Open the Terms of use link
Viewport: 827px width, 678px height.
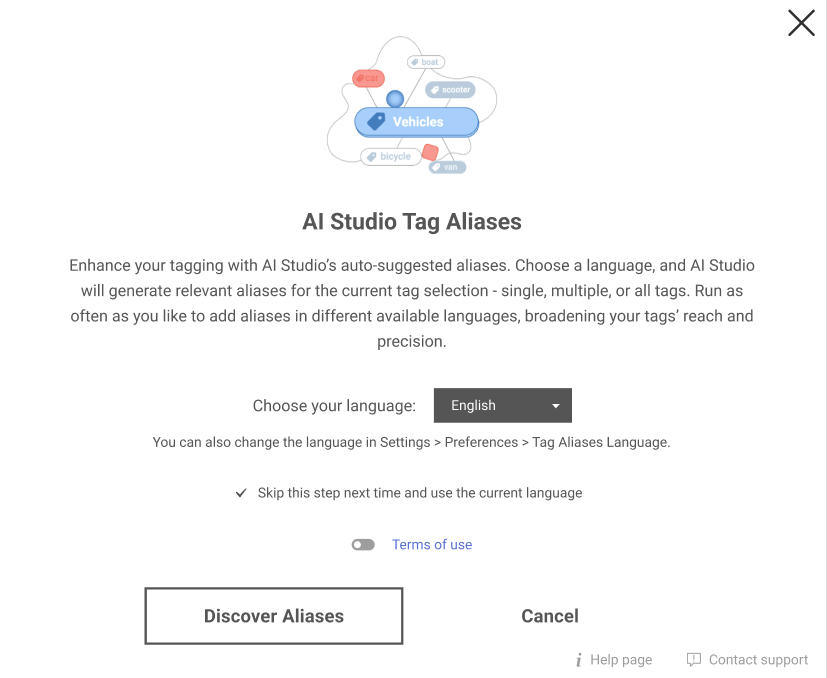coord(431,544)
